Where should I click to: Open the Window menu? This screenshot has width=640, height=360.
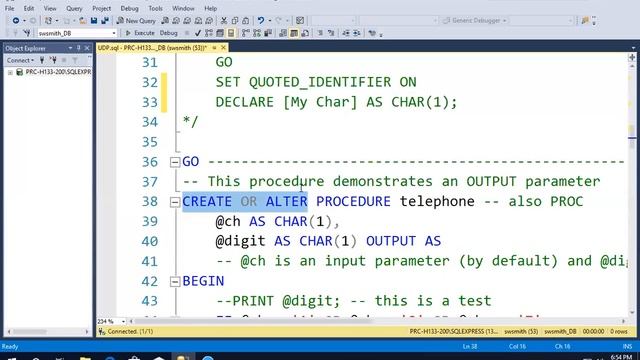pyautogui.click(x=183, y=8)
